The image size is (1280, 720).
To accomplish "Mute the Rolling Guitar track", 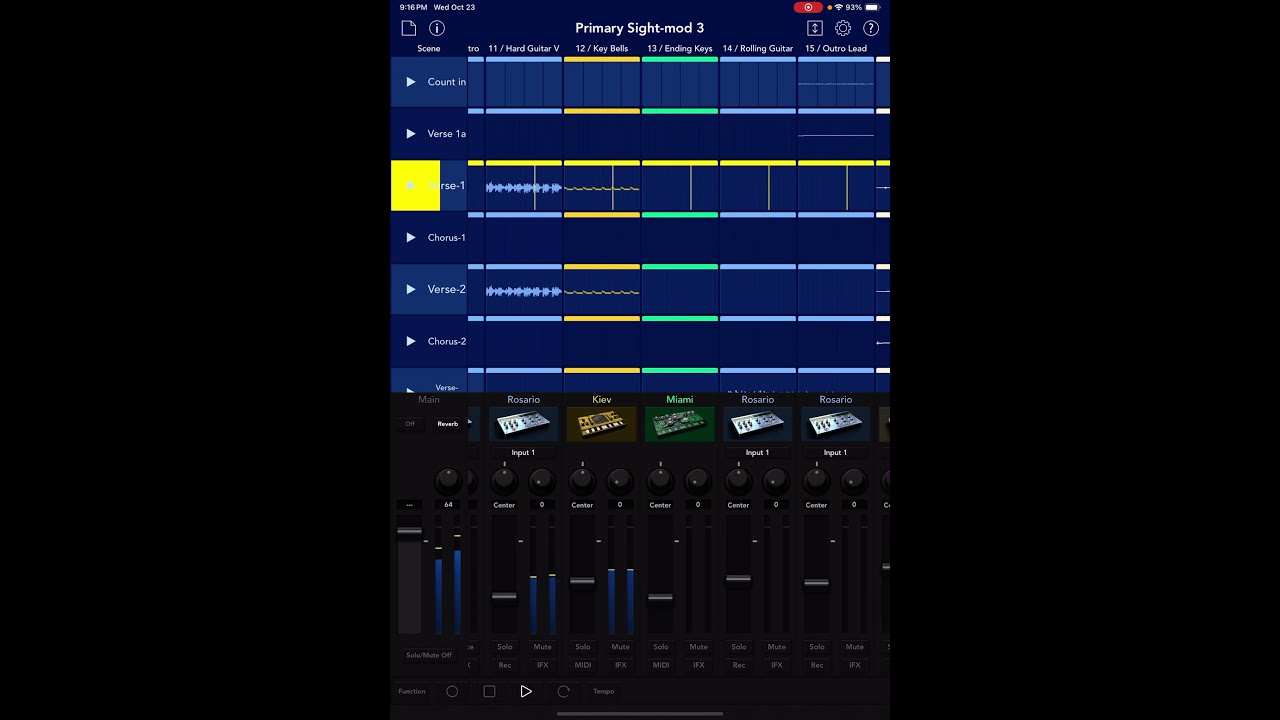I will (777, 647).
